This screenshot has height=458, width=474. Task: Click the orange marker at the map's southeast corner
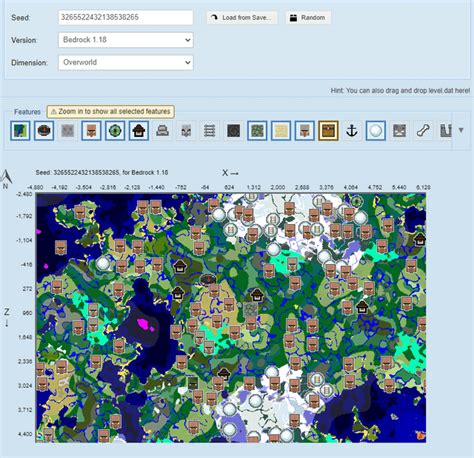coord(420,435)
